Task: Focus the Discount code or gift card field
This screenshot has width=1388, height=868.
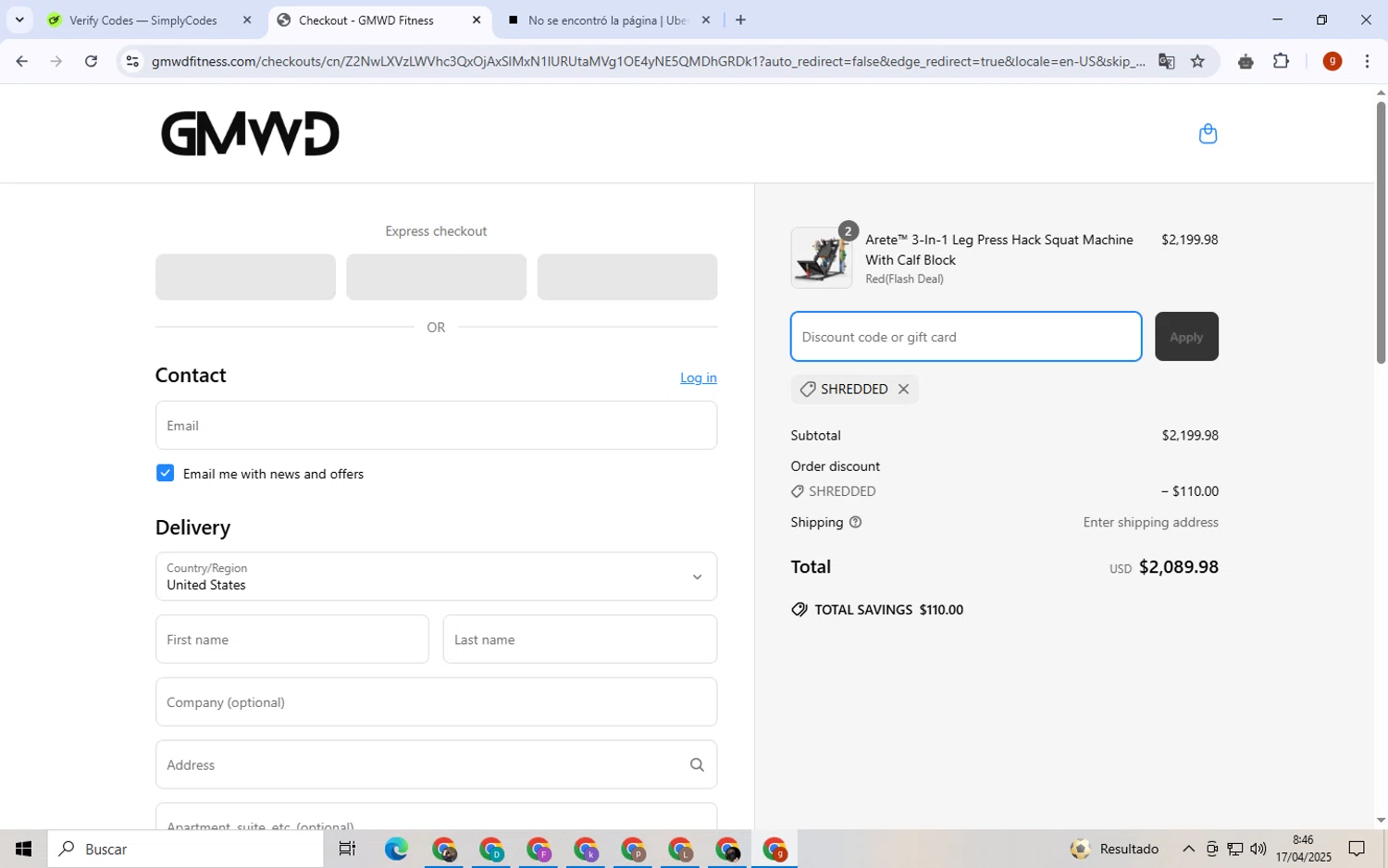Action: click(966, 337)
